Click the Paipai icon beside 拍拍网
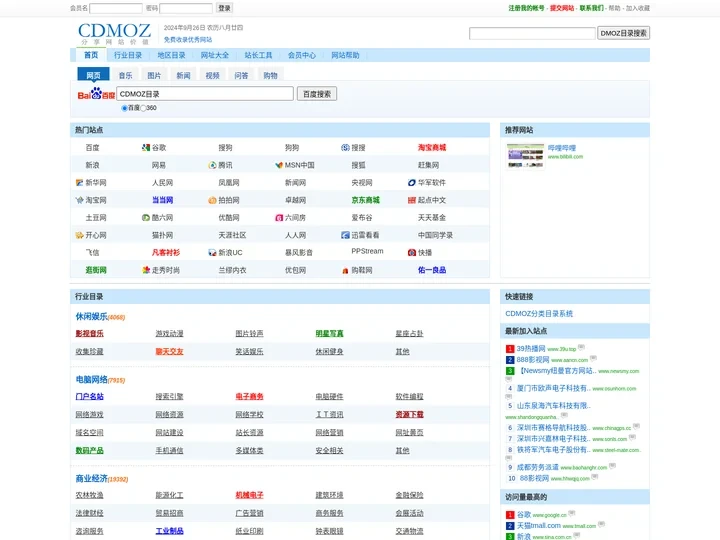 212,200
